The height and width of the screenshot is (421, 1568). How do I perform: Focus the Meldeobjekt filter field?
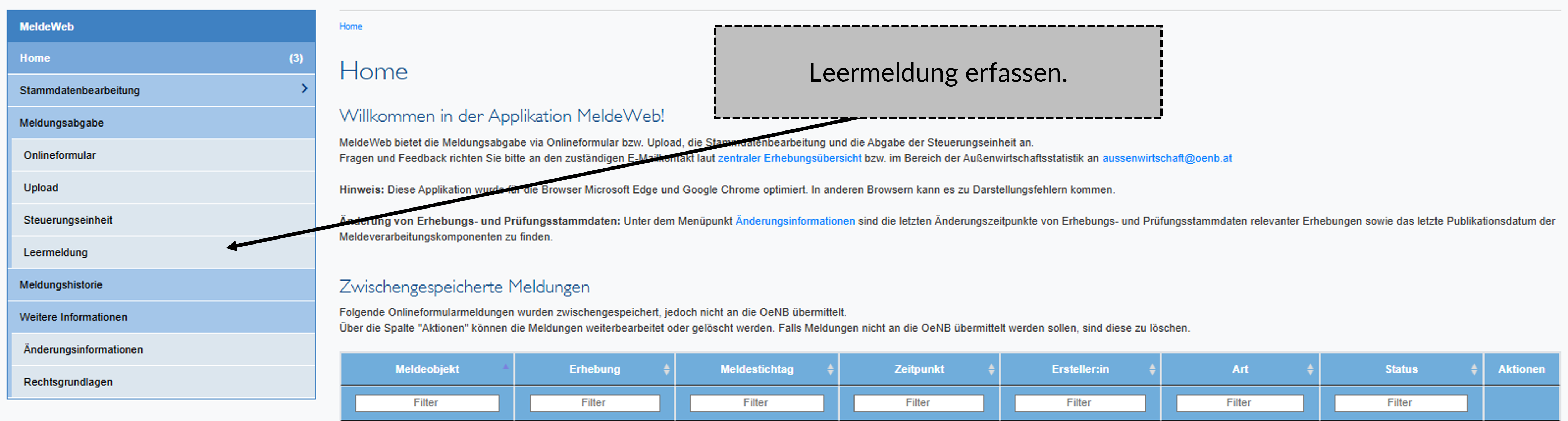(427, 403)
